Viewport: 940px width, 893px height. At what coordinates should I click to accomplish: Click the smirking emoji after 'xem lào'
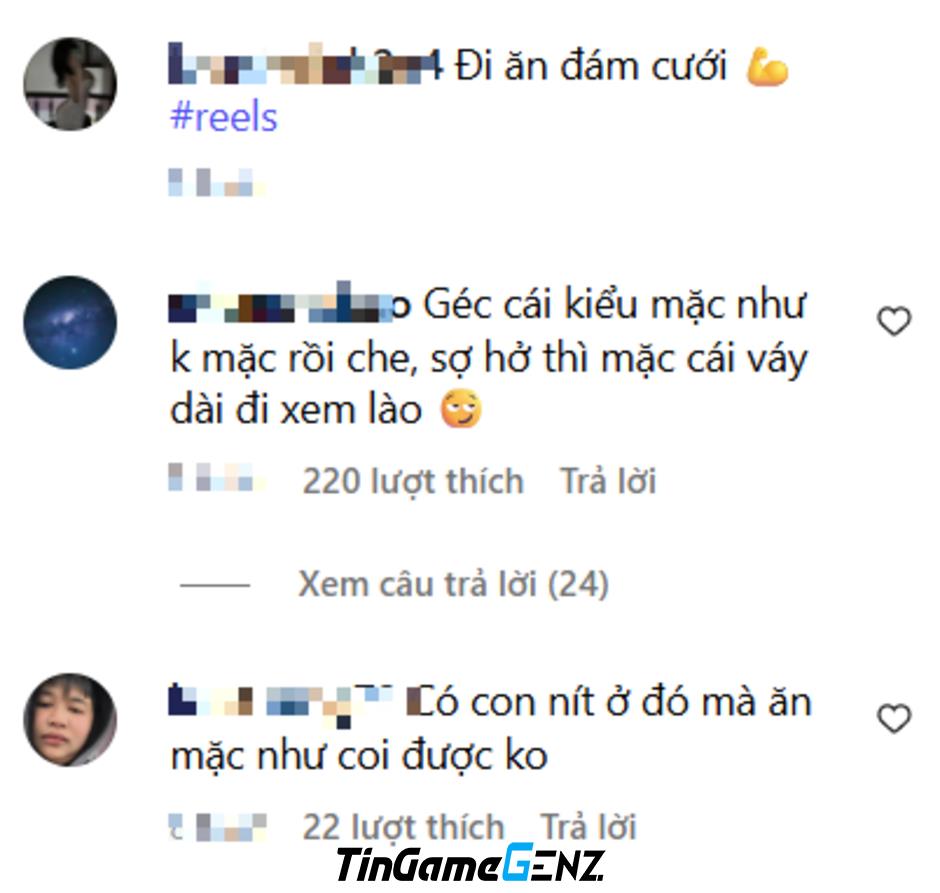point(460,408)
